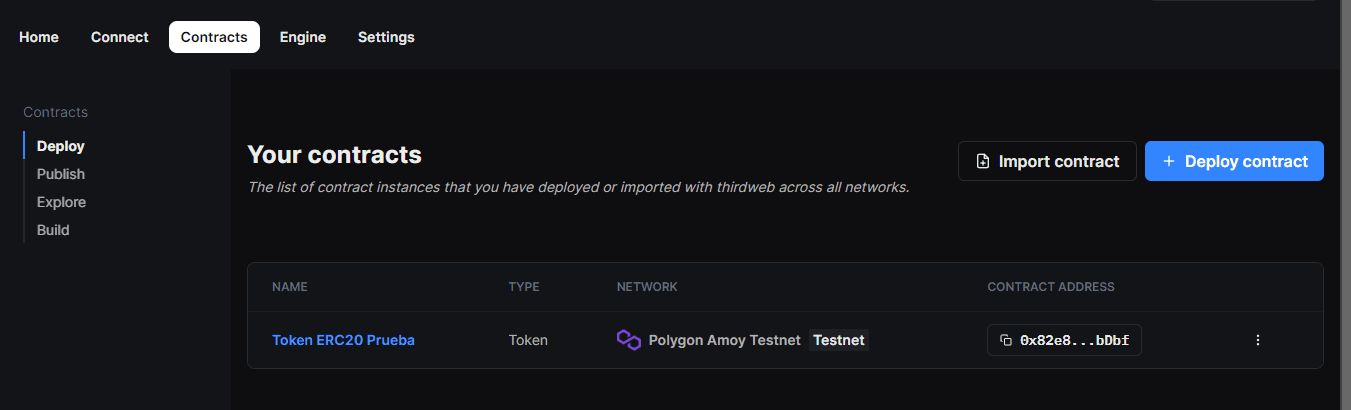Click the CONTRACT ADDRESS column header
The height and width of the screenshot is (410, 1351).
(x=1051, y=287)
